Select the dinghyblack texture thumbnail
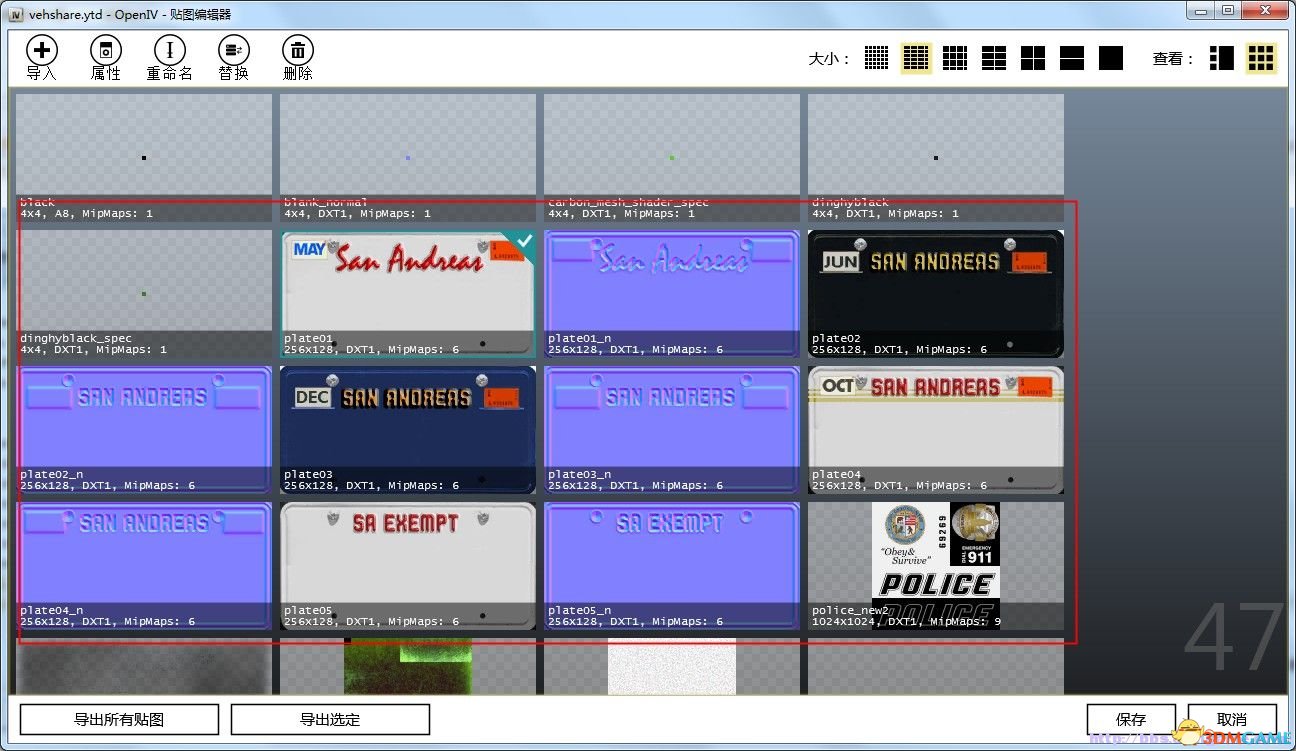The height and width of the screenshot is (751, 1296). [936, 158]
